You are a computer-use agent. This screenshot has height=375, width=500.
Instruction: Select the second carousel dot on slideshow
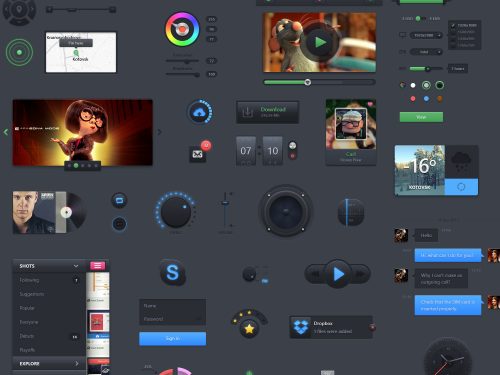click(x=76, y=165)
